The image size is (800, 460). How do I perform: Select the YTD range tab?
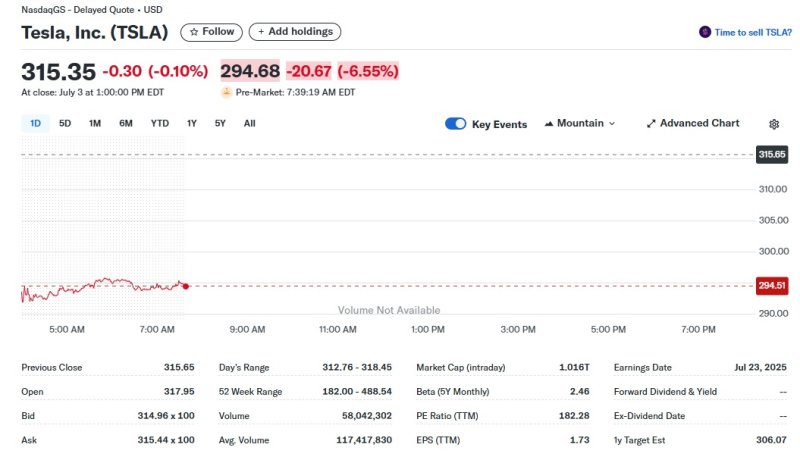pos(160,123)
